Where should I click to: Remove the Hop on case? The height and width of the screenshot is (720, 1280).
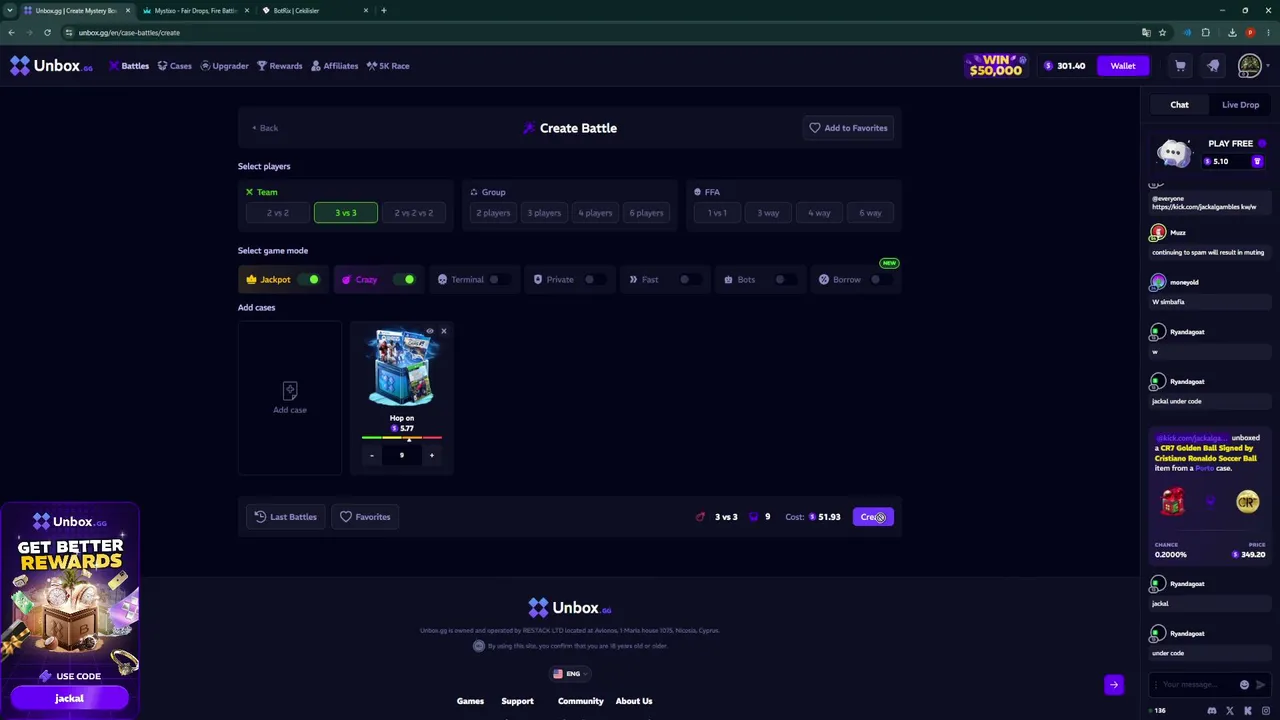(x=444, y=331)
